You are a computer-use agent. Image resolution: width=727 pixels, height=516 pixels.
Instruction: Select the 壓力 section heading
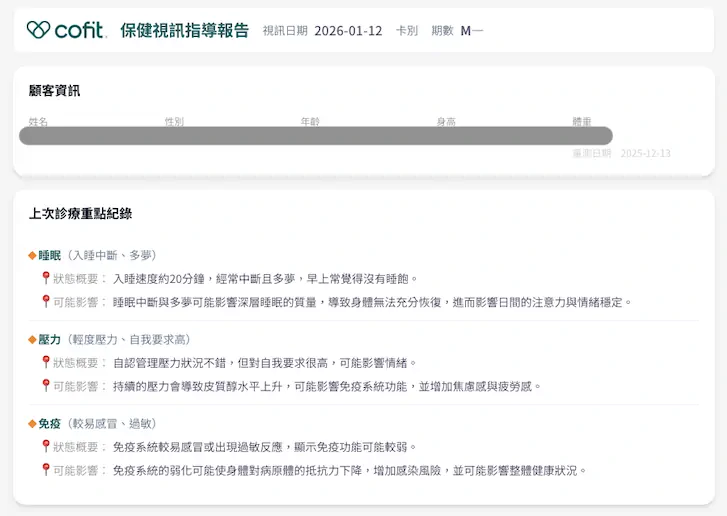49,340
